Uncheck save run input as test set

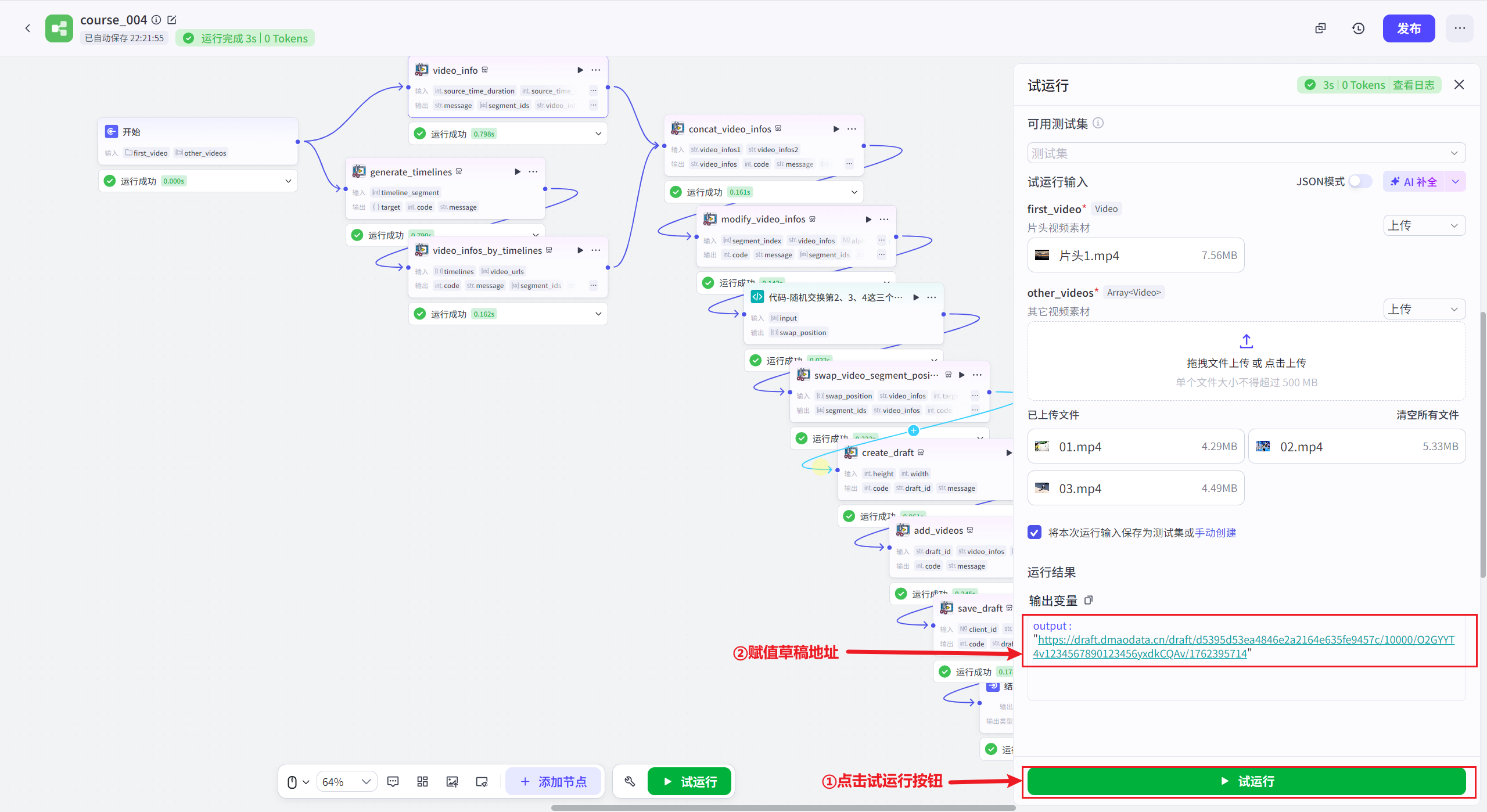tap(1035, 533)
